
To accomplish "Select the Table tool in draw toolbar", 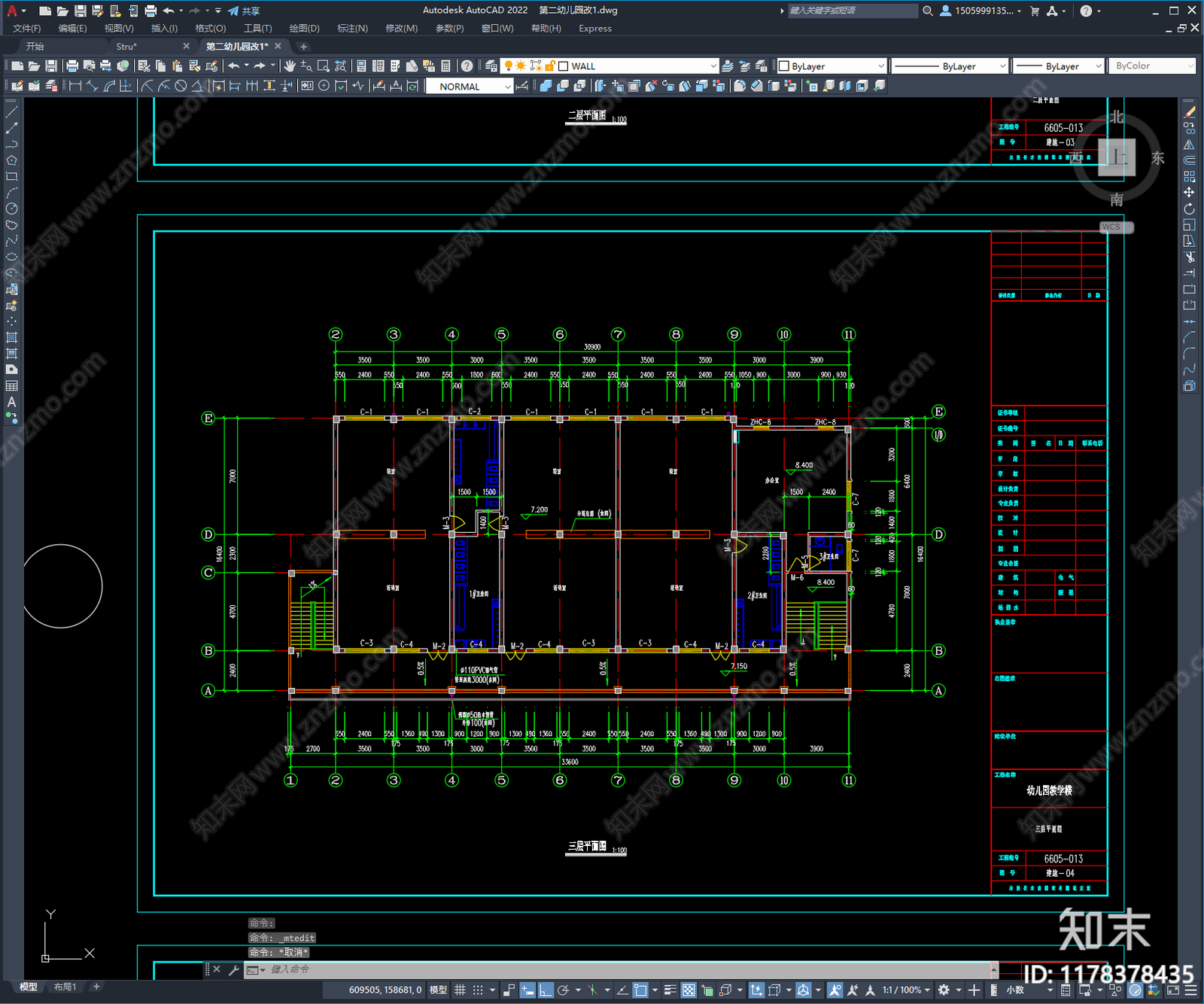I will click(11, 385).
